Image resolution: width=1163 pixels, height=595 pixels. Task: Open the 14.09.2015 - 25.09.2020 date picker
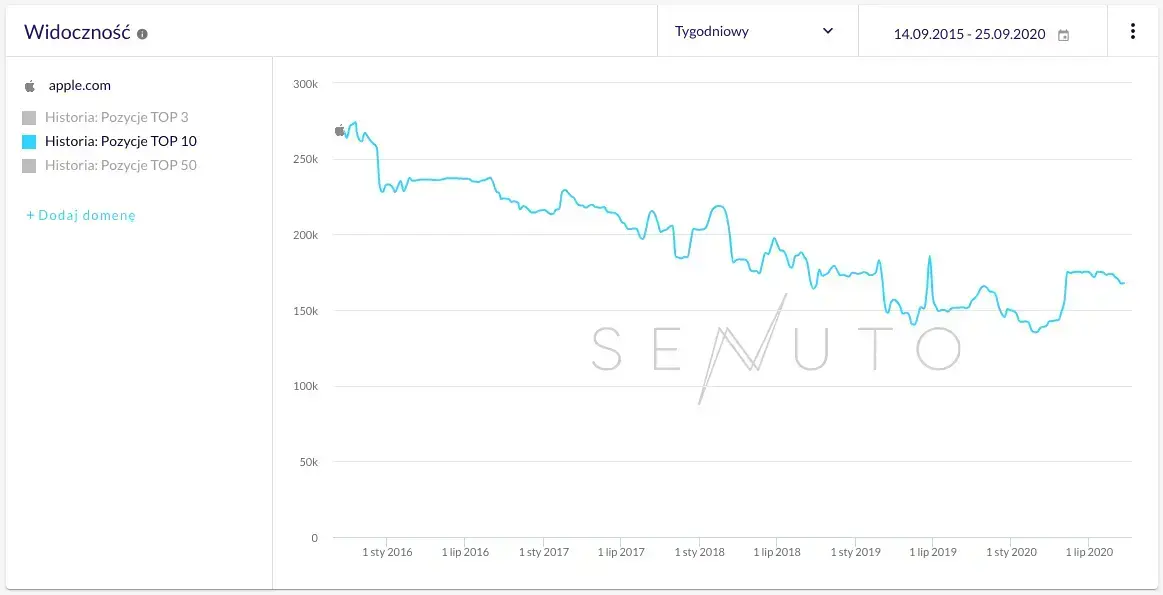click(969, 34)
